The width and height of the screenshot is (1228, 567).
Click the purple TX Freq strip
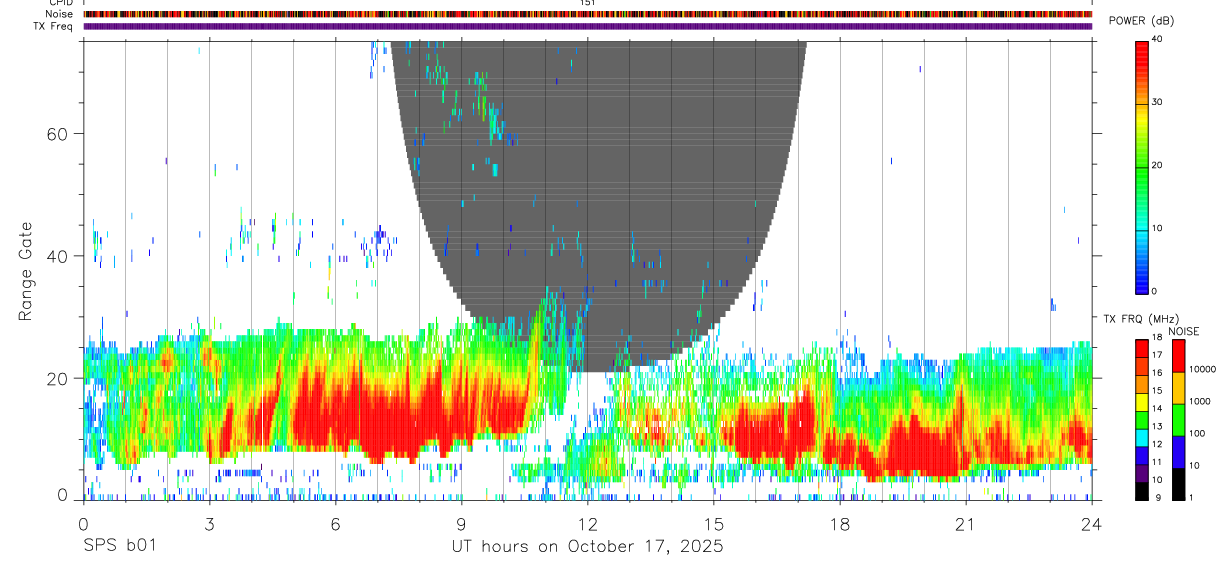[x=588, y=26]
